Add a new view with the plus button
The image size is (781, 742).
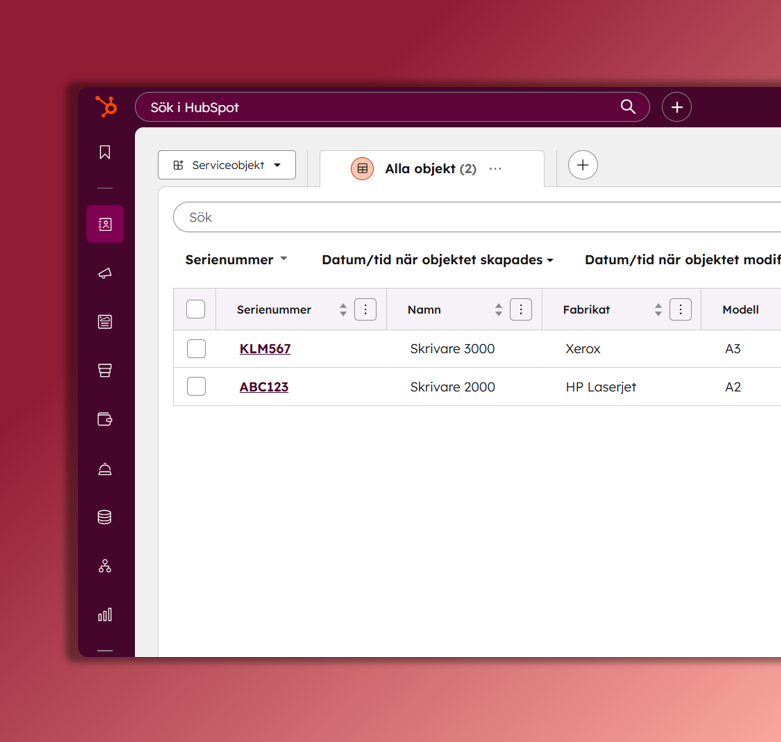coord(583,165)
